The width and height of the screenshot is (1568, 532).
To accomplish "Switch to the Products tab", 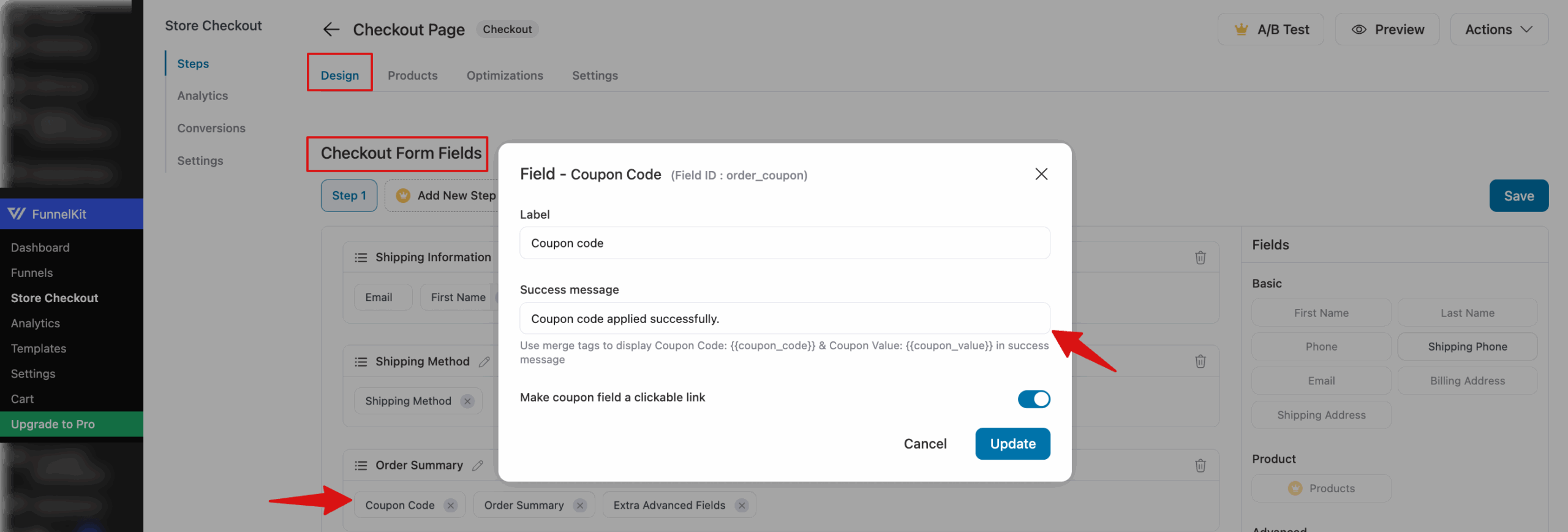I will tap(412, 75).
